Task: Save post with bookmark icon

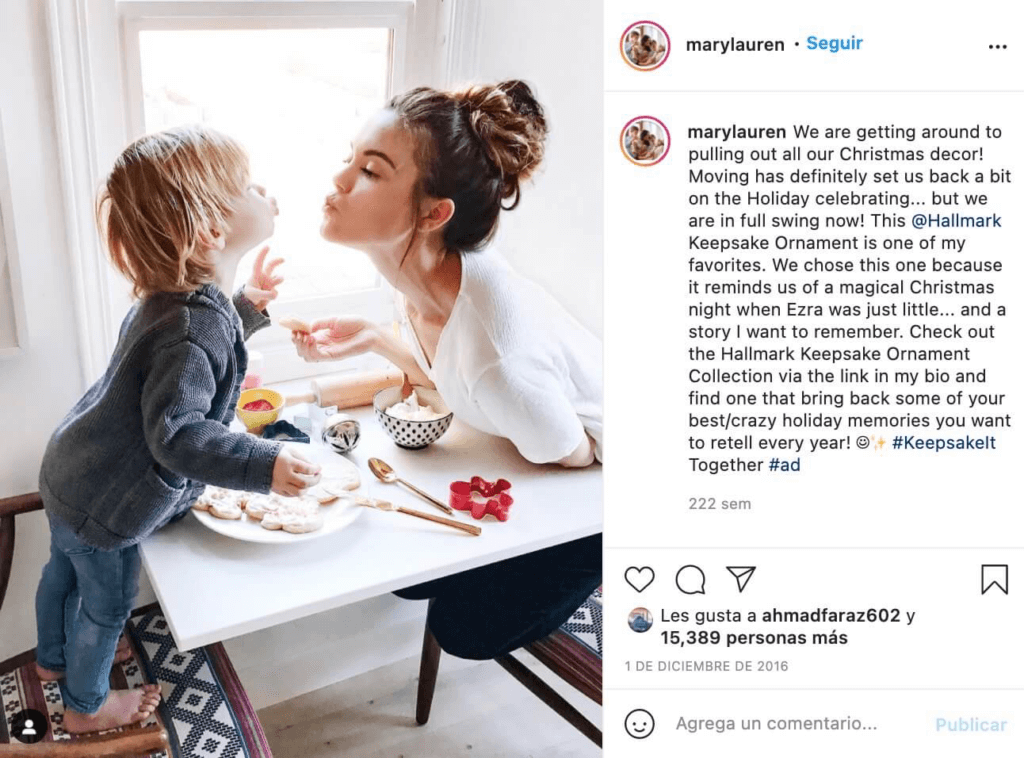Action: pyautogui.click(x=994, y=579)
